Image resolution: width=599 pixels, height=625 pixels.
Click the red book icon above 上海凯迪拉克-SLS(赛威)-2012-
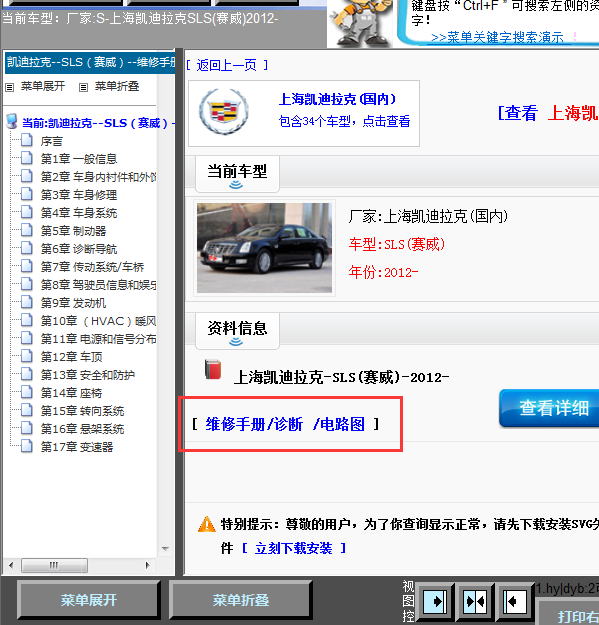[213, 369]
